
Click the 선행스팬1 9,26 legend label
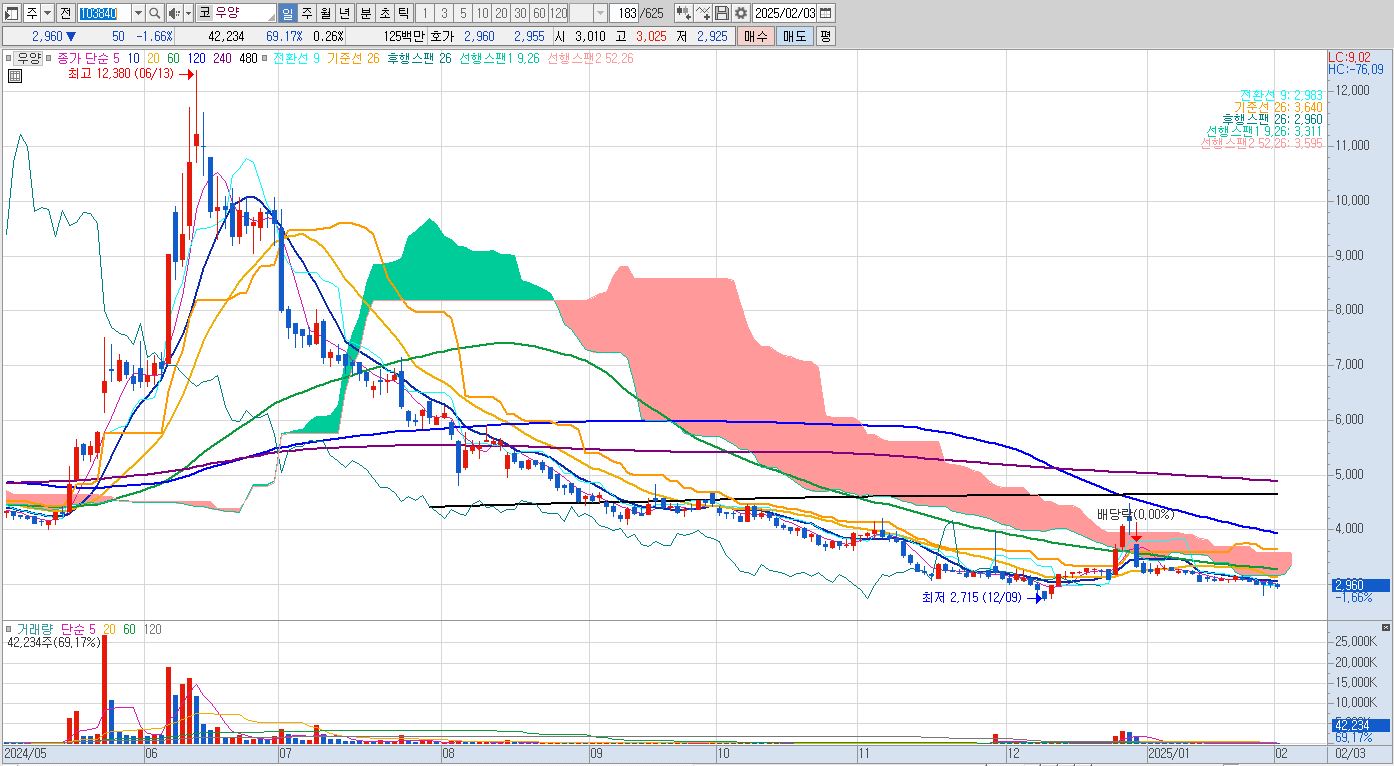pos(499,58)
